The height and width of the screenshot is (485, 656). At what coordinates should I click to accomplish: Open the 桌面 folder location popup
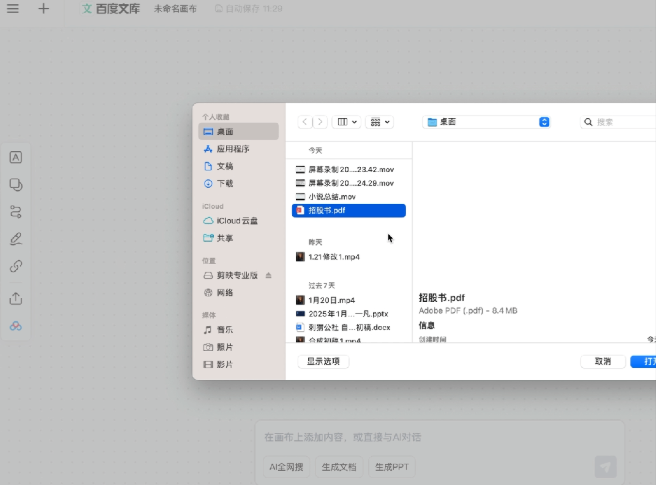486,122
